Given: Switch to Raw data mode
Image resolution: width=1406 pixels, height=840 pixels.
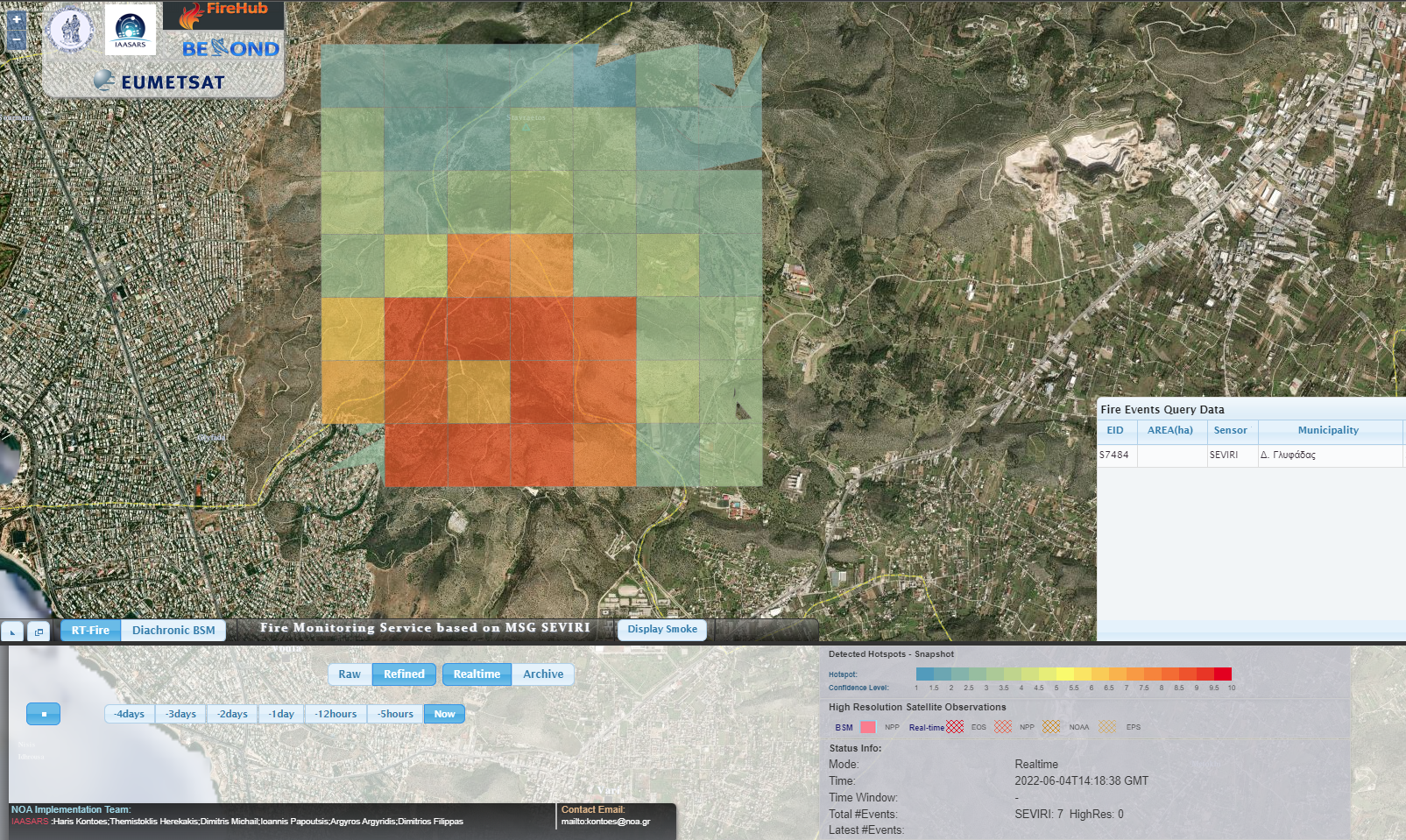Looking at the screenshot, I should (350, 674).
